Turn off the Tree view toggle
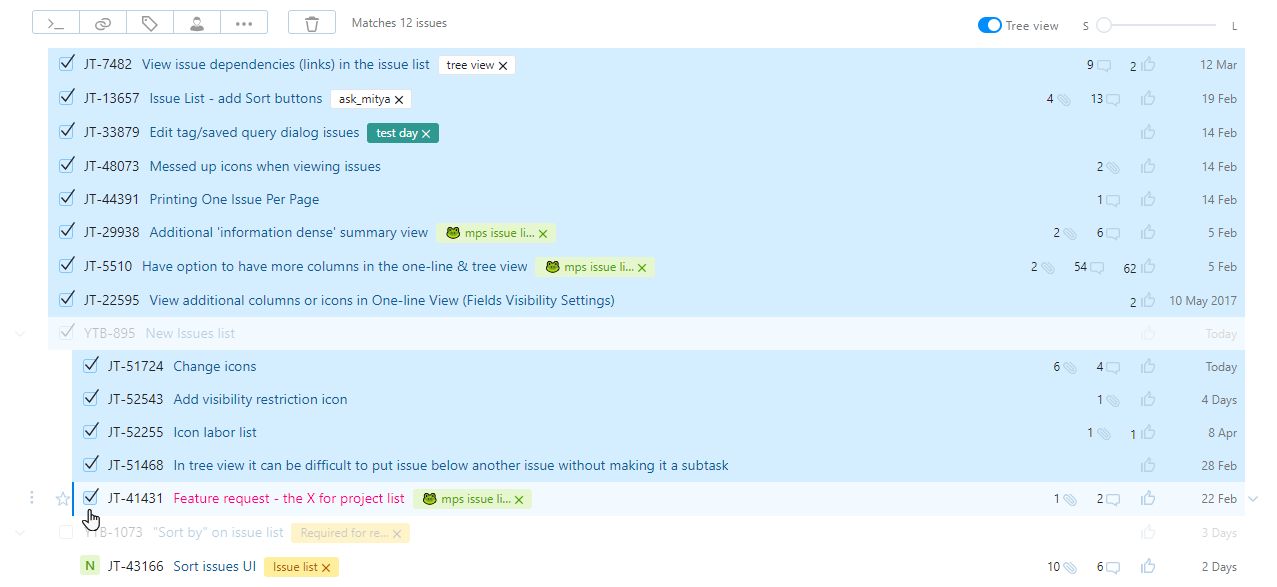1277x587 pixels. point(989,25)
